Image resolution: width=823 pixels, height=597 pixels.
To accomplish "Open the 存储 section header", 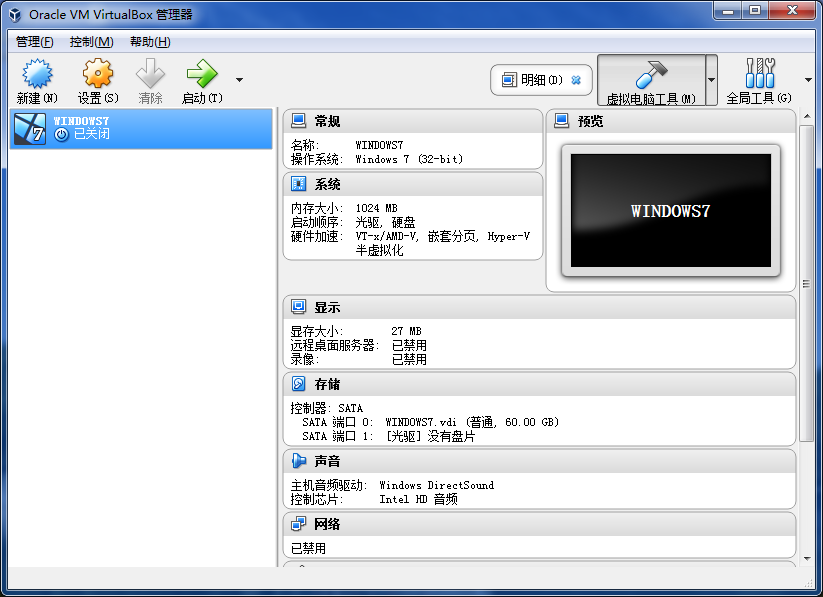I will pos(539,384).
